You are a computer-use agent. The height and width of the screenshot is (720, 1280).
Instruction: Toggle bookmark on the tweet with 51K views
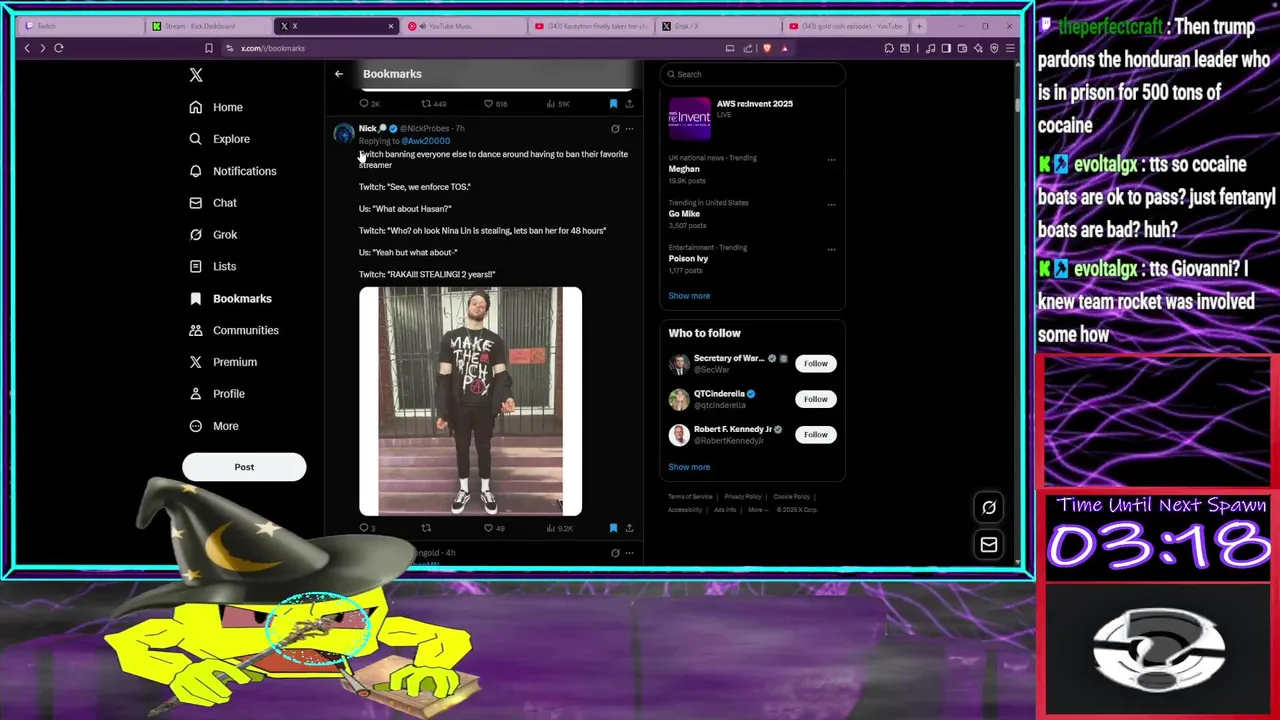[x=613, y=104]
